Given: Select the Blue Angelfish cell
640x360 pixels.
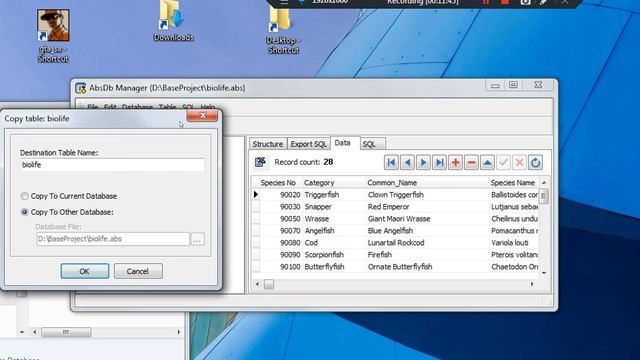Looking at the screenshot, I should coord(427,231).
